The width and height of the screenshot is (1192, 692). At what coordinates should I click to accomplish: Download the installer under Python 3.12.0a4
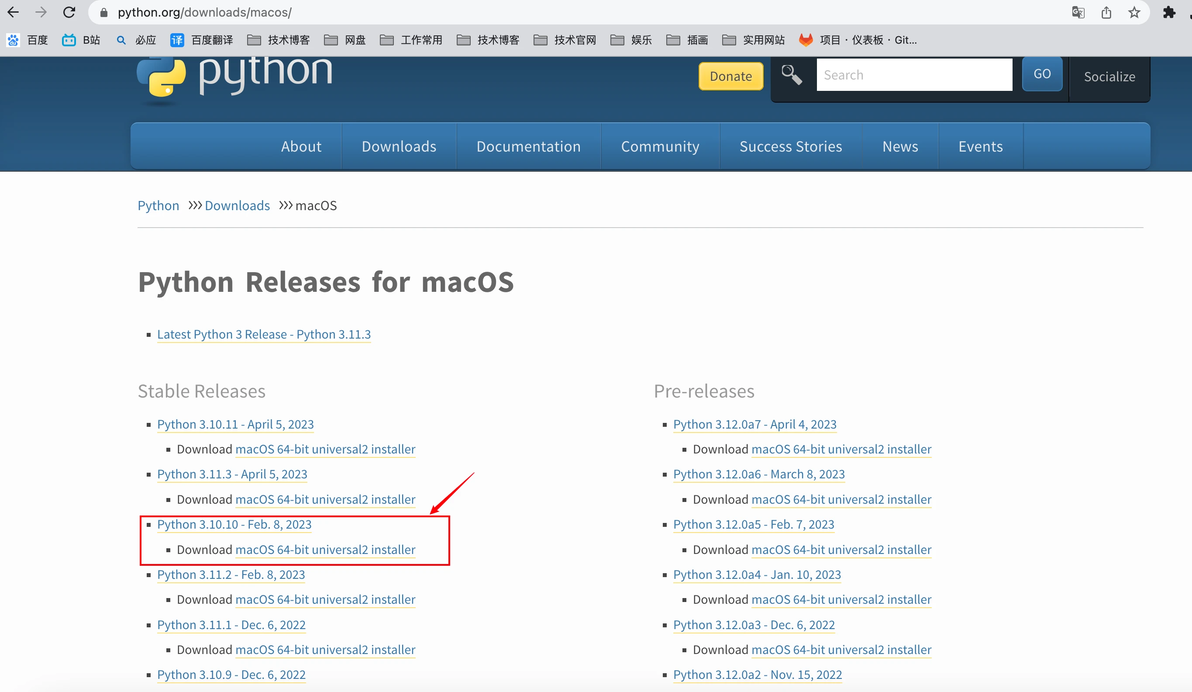[842, 600]
